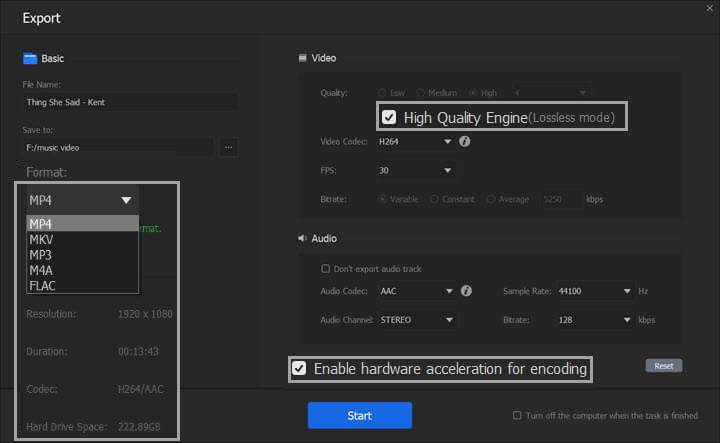The image size is (720, 443).
Task: Click the info icon beside Audio Codec
Action: (x=465, y=292)
